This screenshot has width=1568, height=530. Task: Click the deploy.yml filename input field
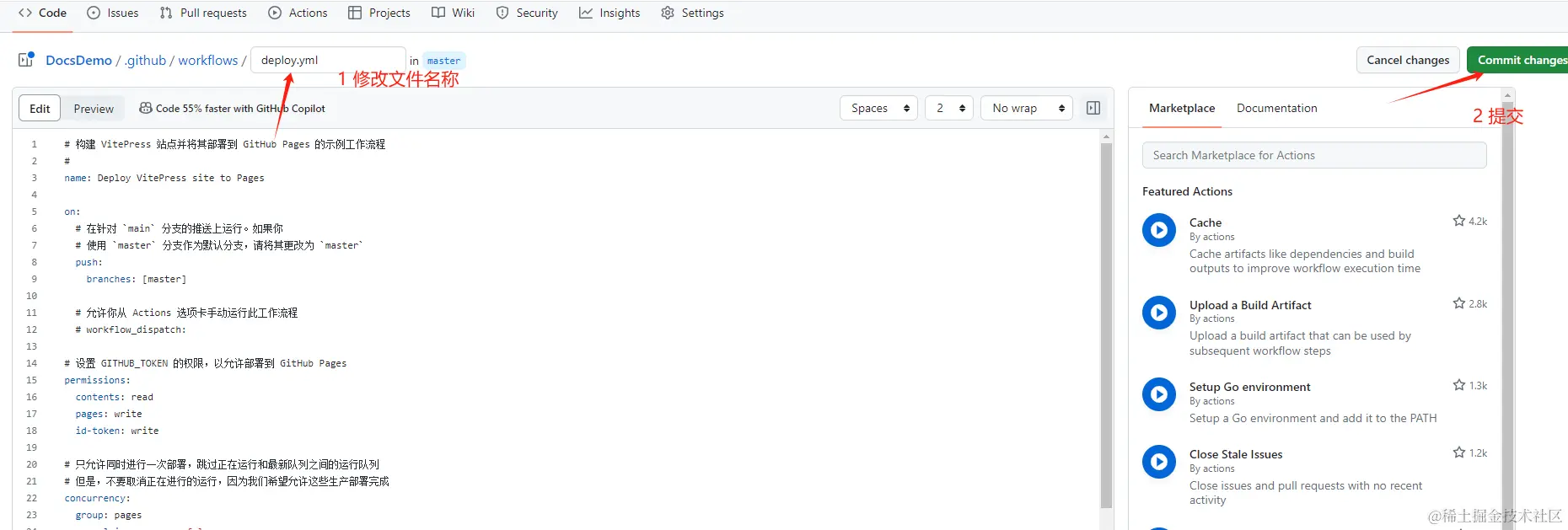tap(328, 60)
